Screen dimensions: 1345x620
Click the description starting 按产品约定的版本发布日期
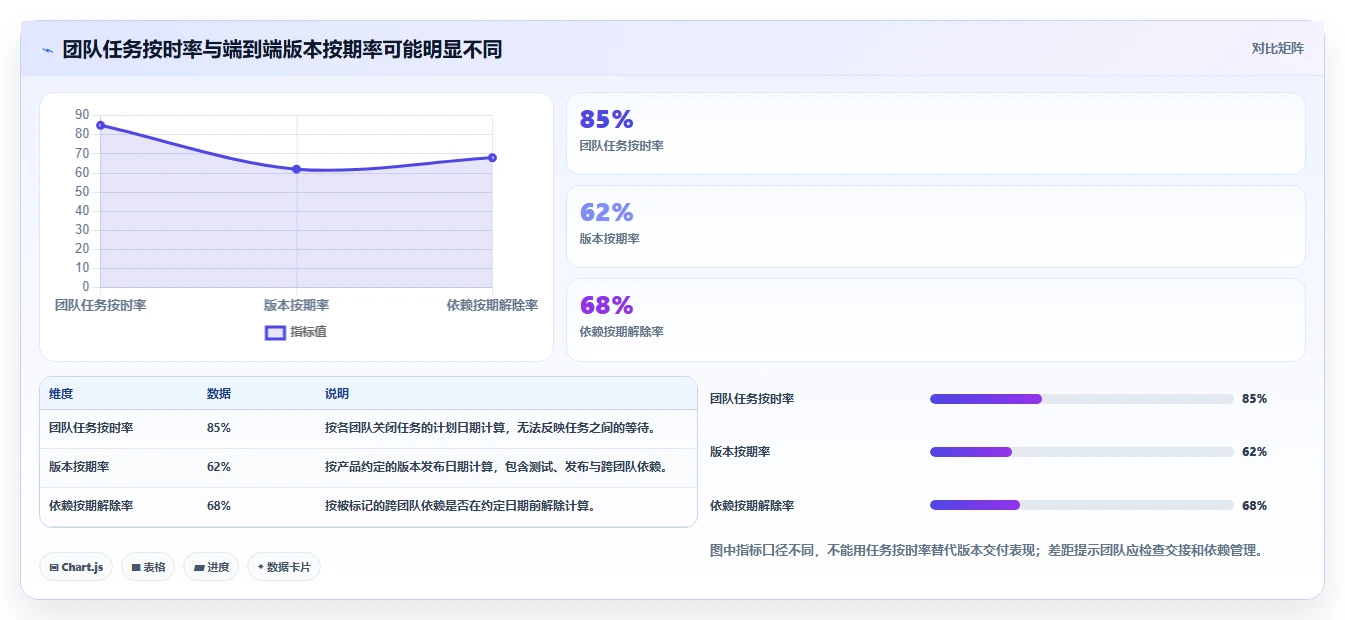[496, 467]
